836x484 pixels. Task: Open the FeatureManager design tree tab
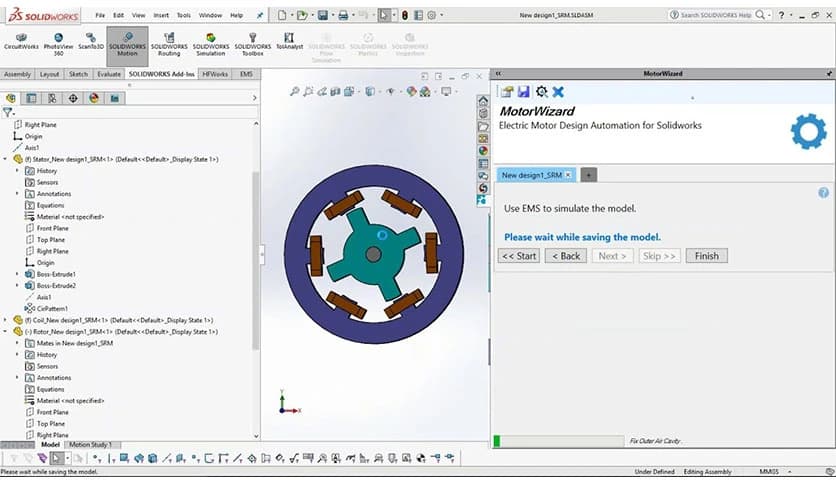[11, 98]
